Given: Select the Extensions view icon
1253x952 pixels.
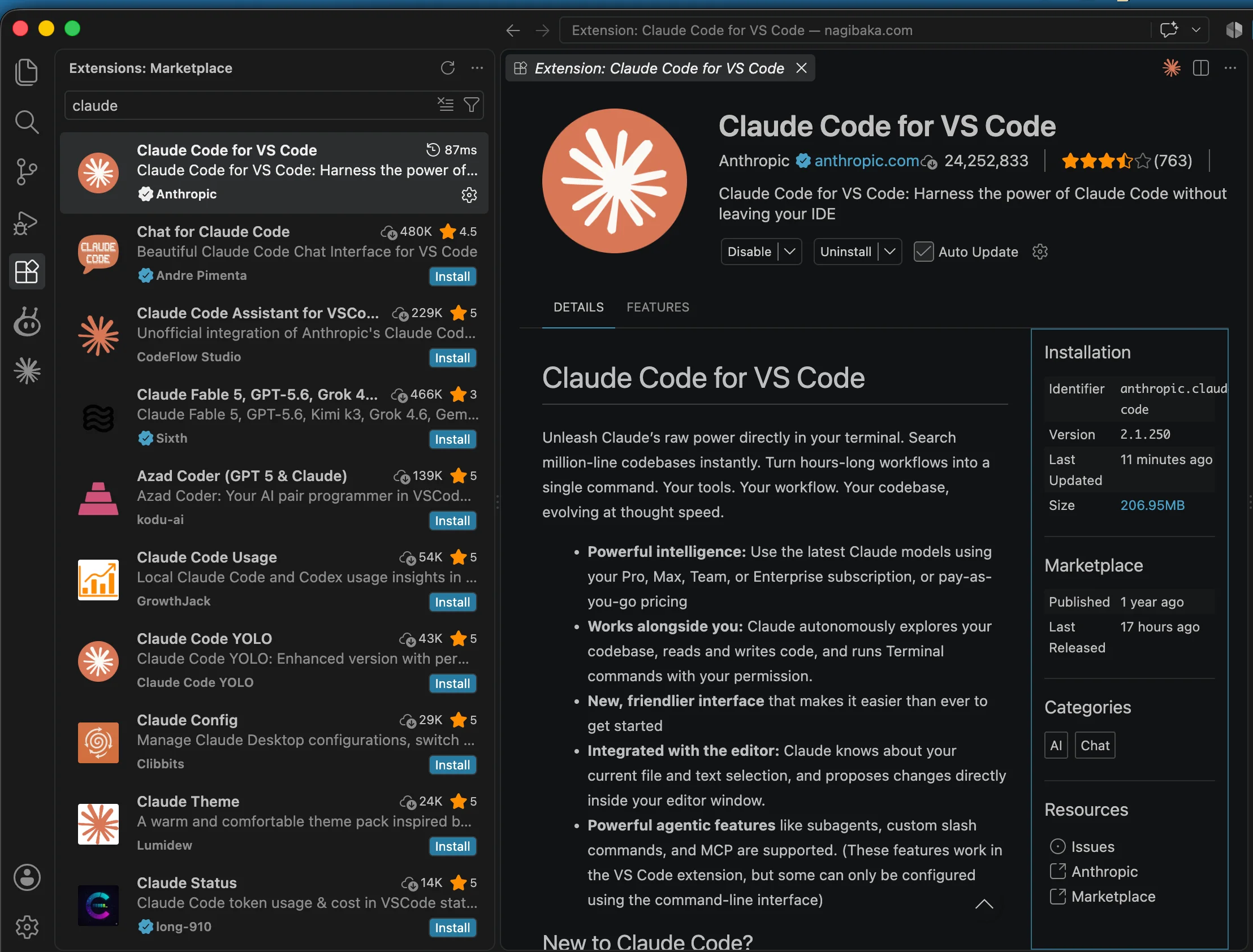Looking at the screenshot, I should (x=27, y=271).
